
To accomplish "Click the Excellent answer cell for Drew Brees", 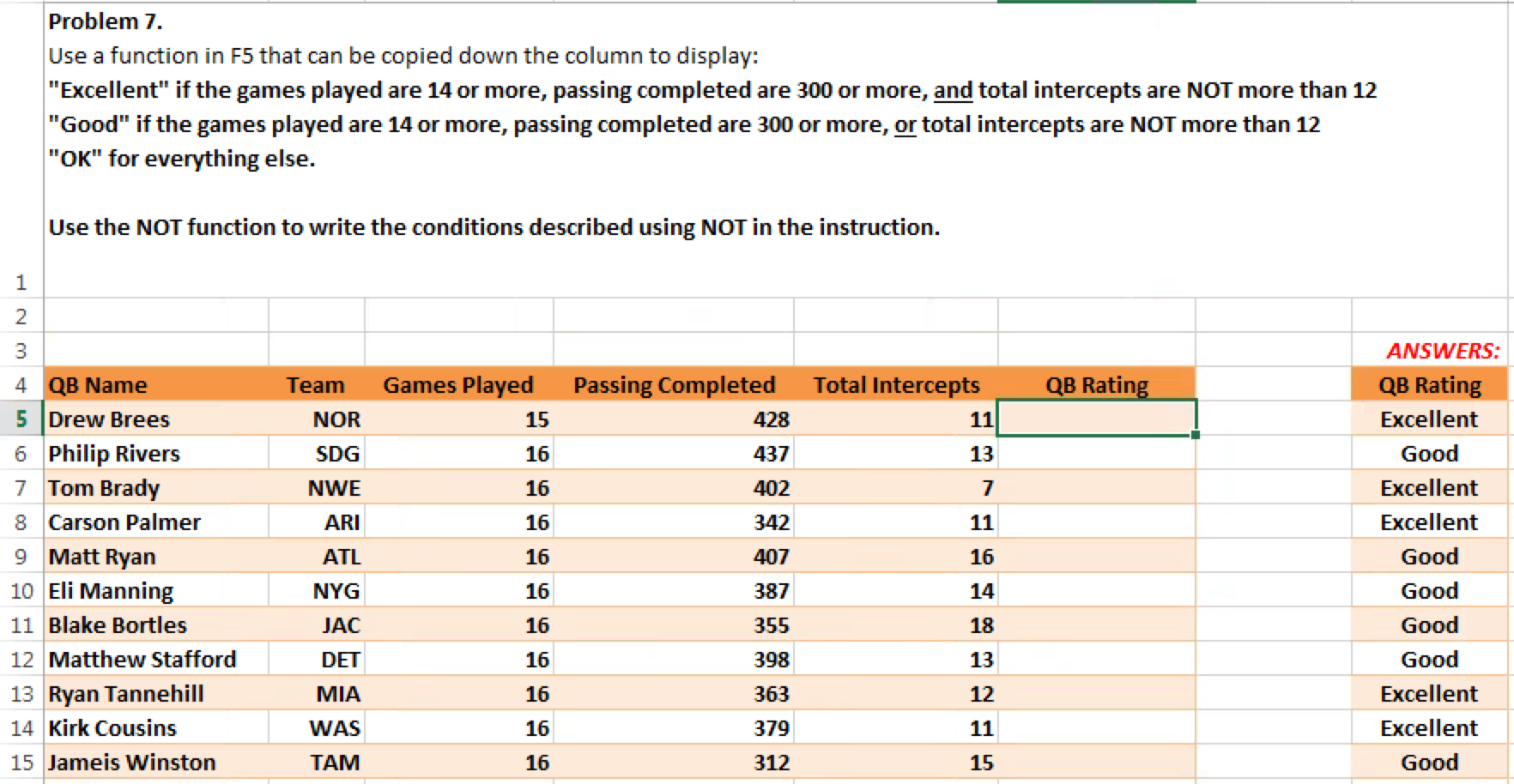I will [x=1428, y=419].
